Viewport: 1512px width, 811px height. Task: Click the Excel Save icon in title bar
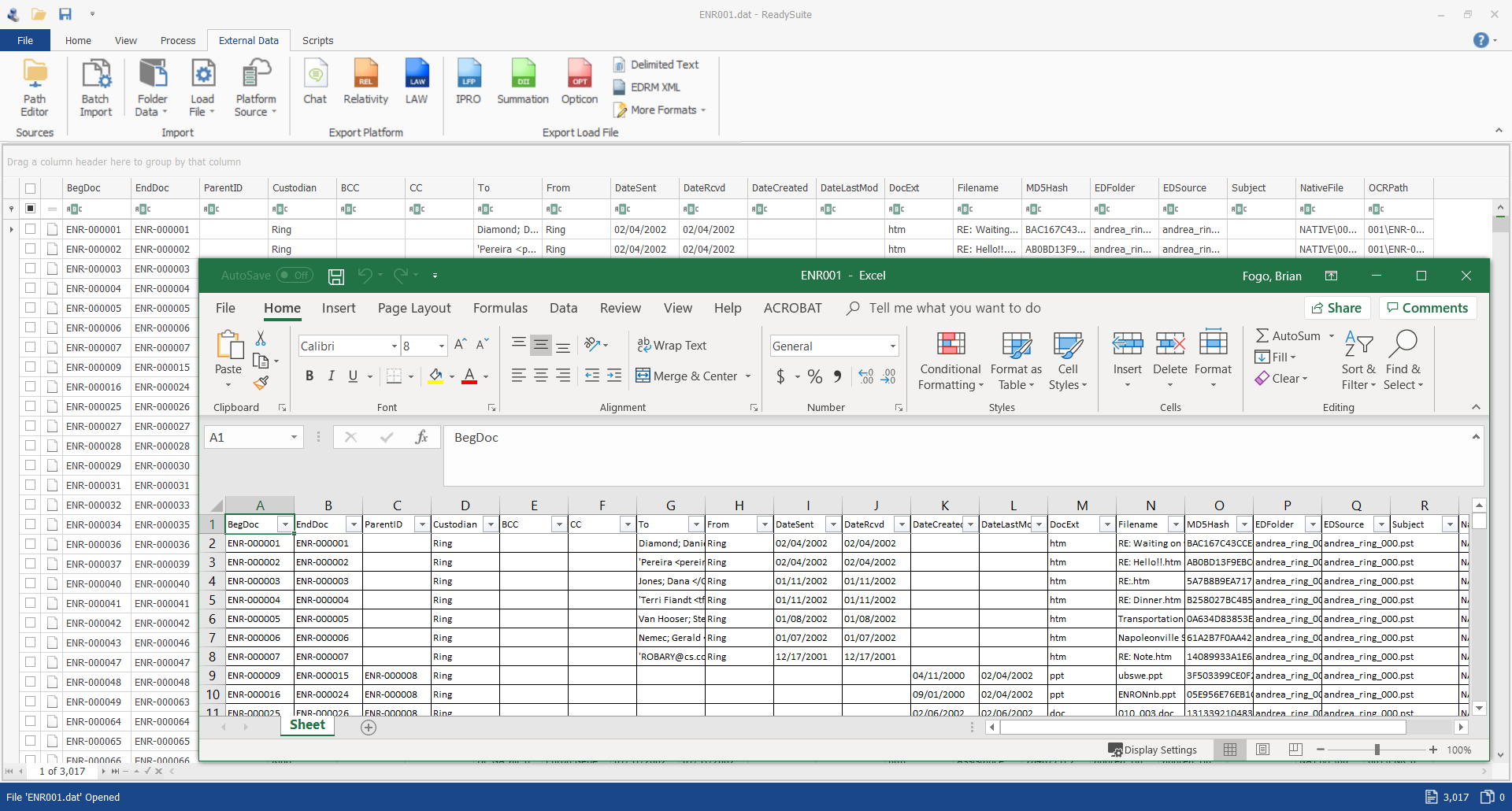336,276
